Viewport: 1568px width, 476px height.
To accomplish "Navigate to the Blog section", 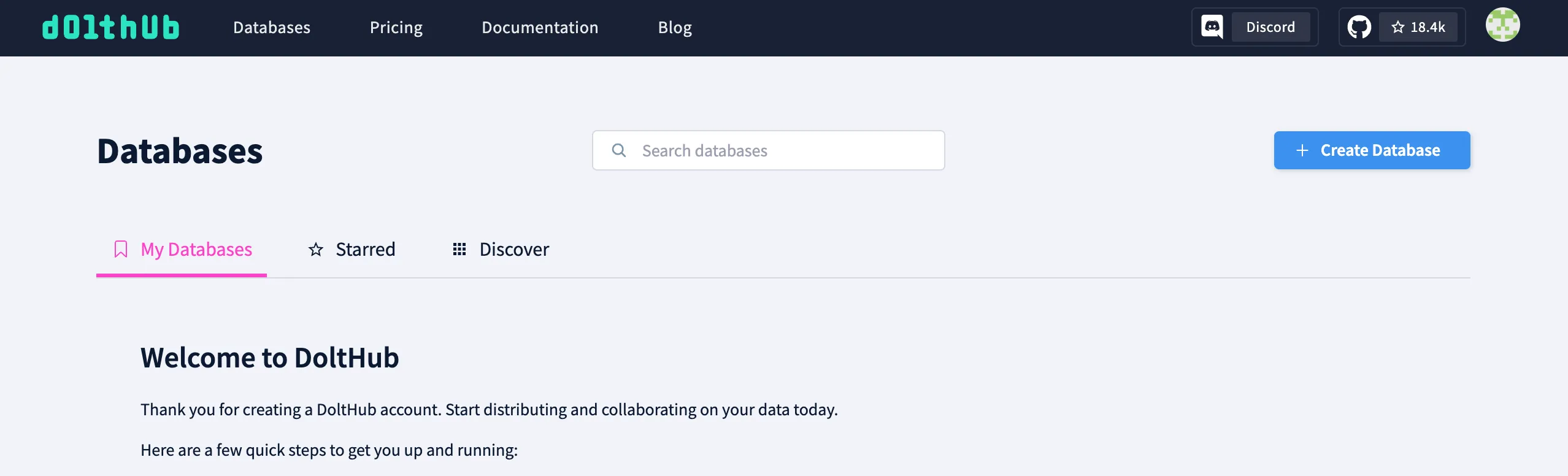I will 674,27.
